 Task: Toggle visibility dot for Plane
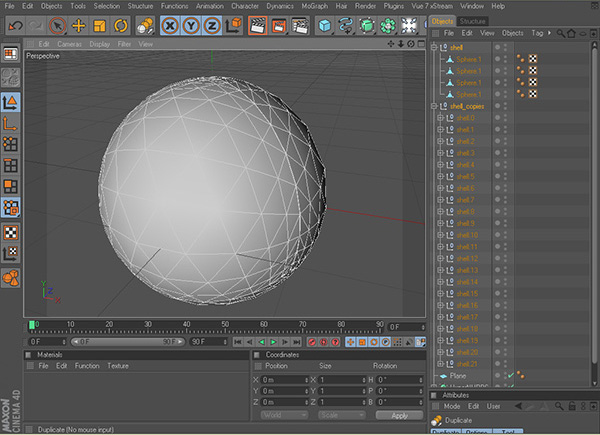[497, 376]
